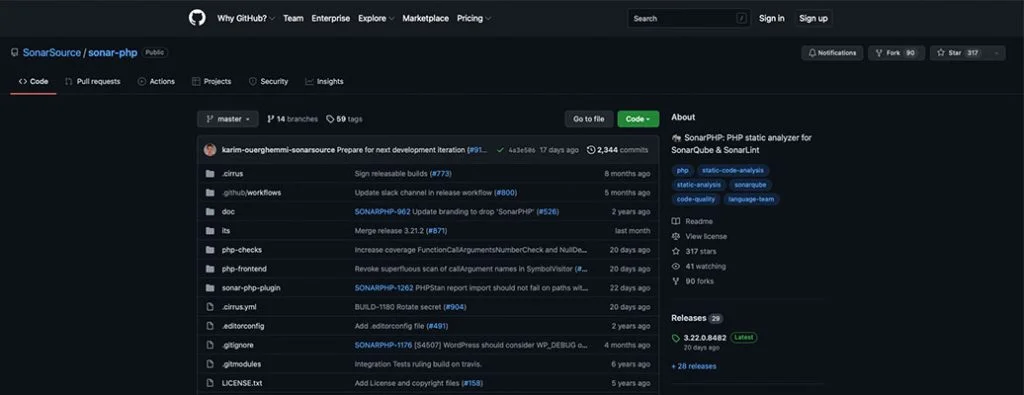The width and height of the screenshot is (1024, 395).
Task: Click Sign in
Action: click(x=771, y=18)
